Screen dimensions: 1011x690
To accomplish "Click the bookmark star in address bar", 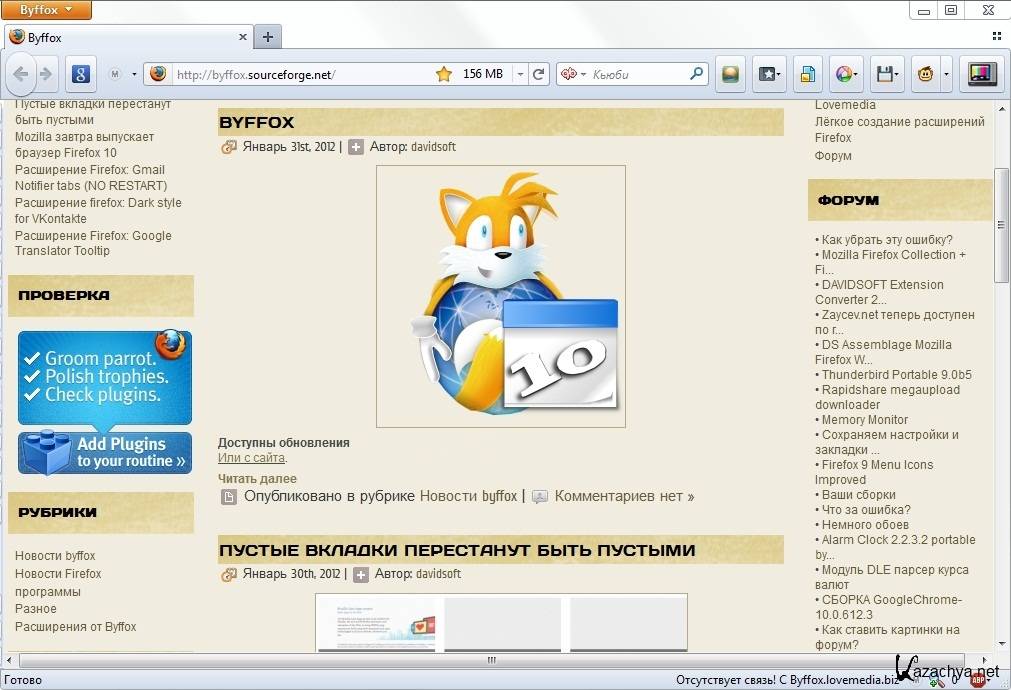I will pyautogui.click(x=443, y=74).
